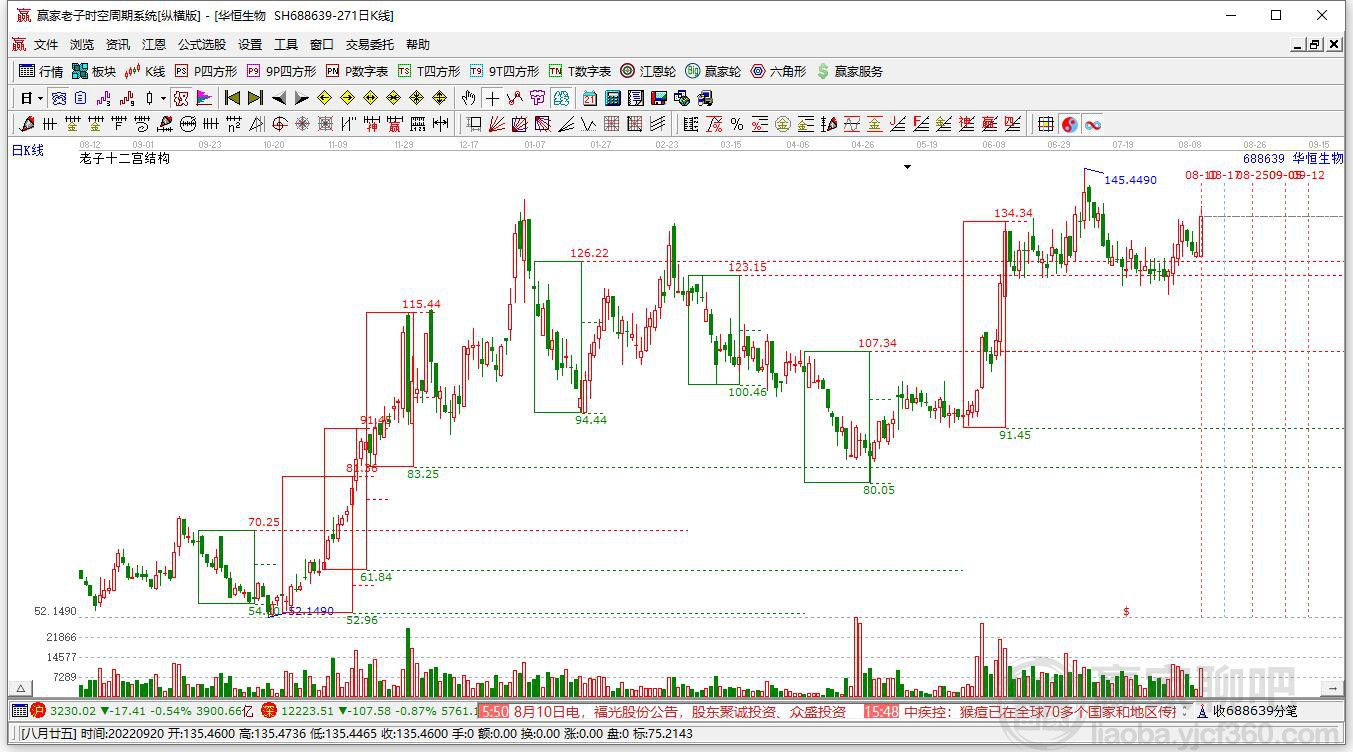Click the floppy disk save icon
The image size is (1353, 752).
[x=659, y=98]
